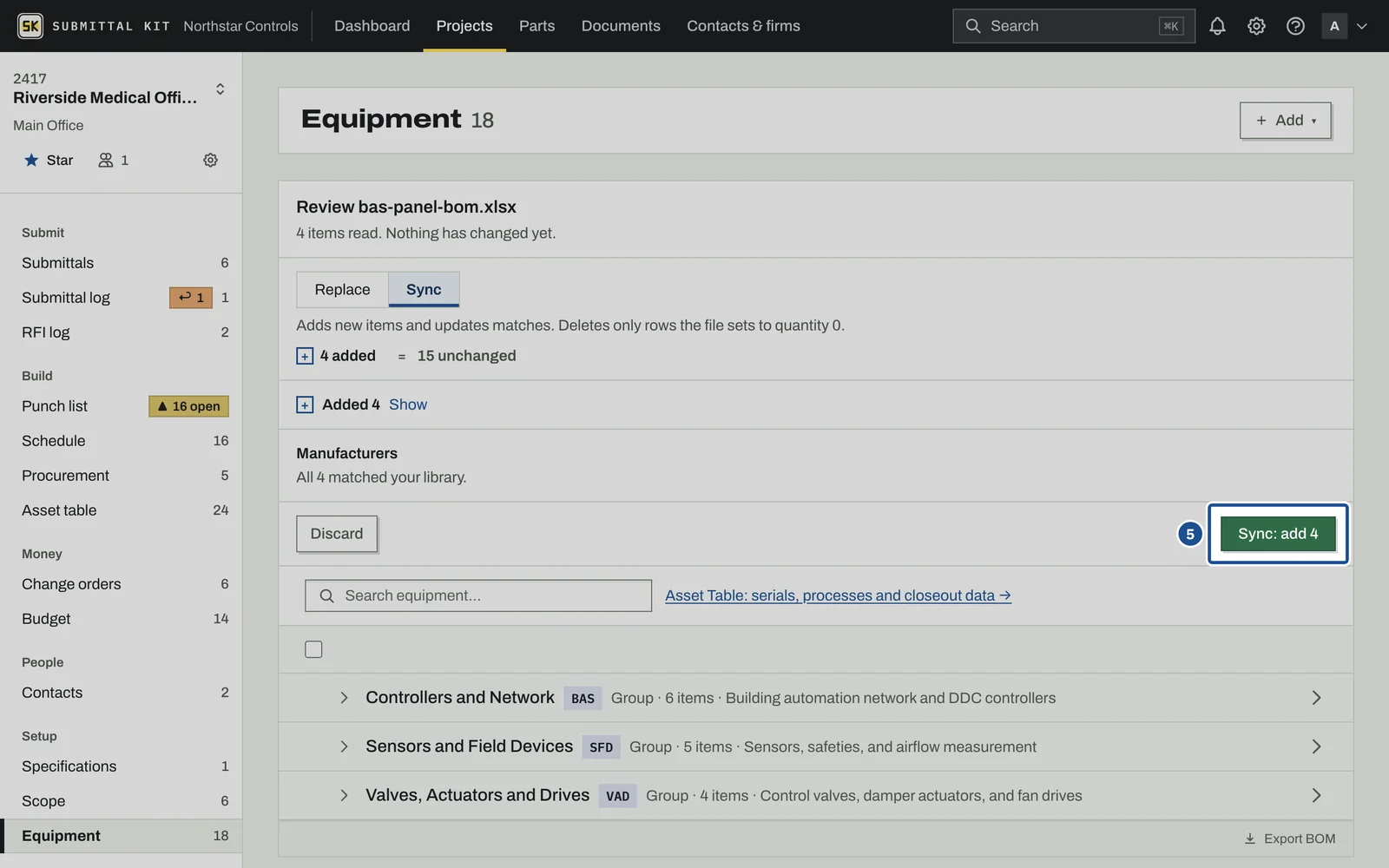Open project settings gear in sidebar
The height and width of the screenshot is (868, 1389).
tap(210, 160)
